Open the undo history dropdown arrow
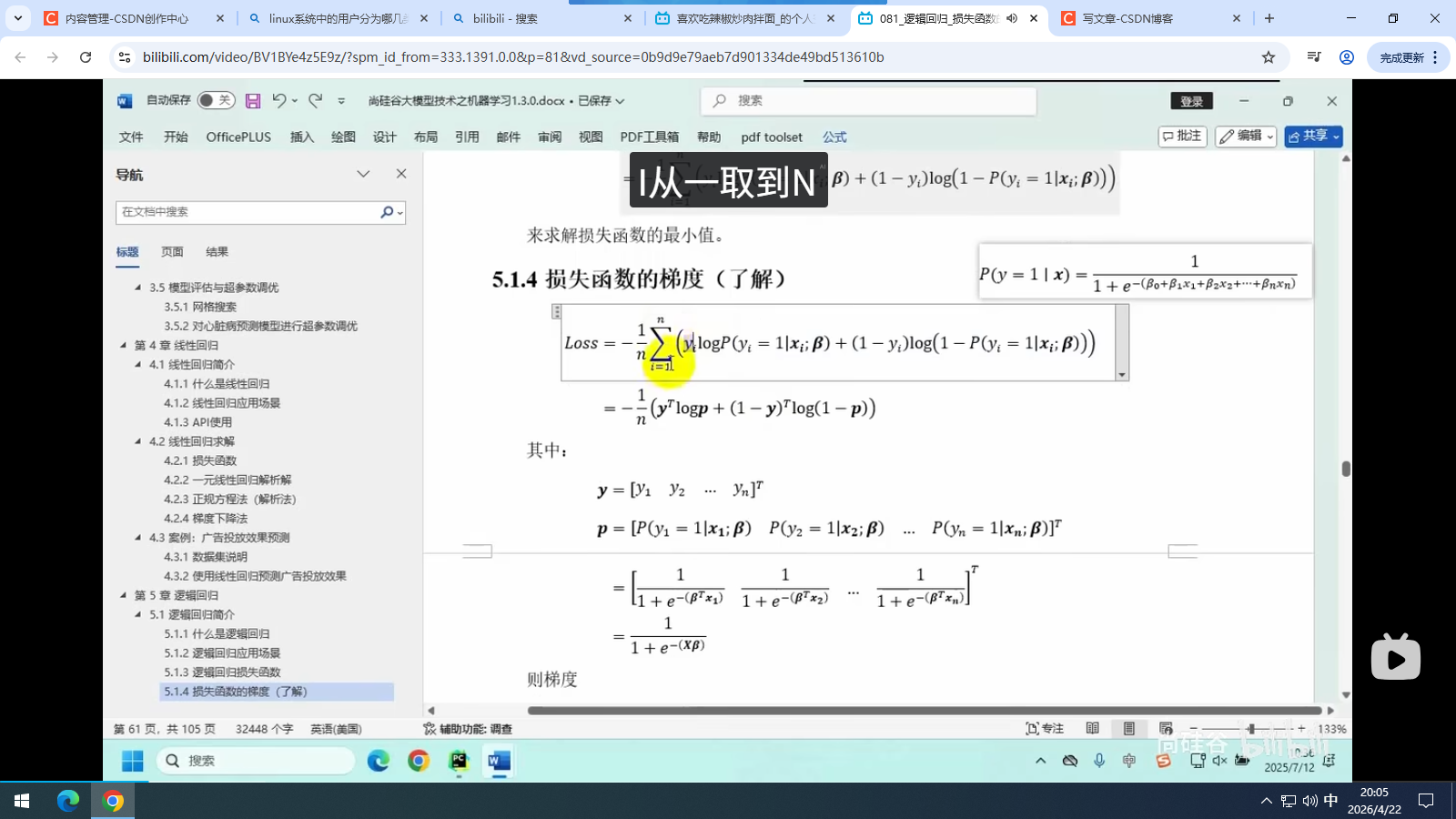1456x819 pixels. (295, 101)
